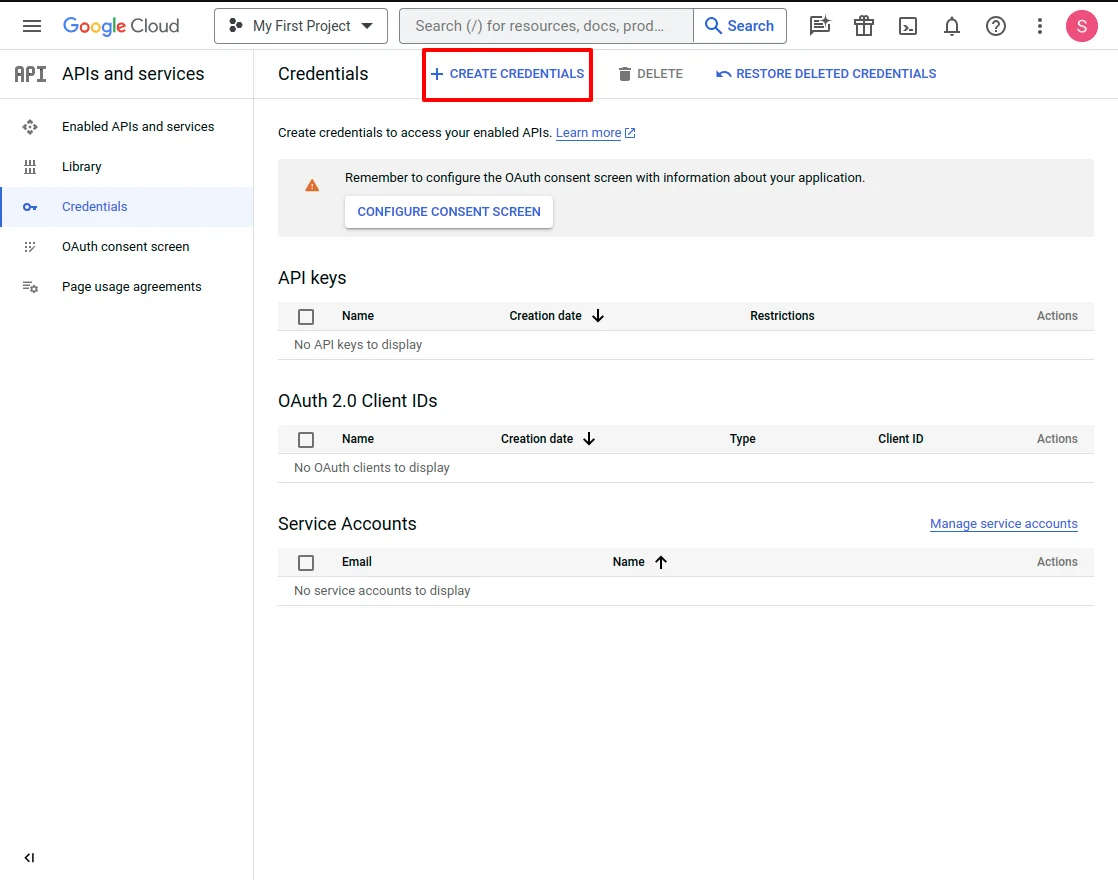Go to Enabled APIs and services
1118x880 pixels.
138,127
